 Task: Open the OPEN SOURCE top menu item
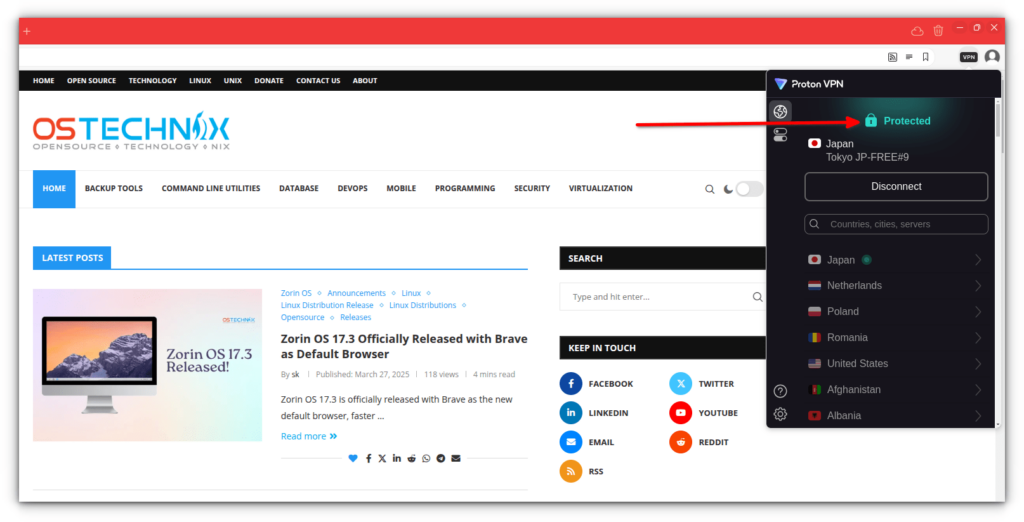tap(91, 81)
